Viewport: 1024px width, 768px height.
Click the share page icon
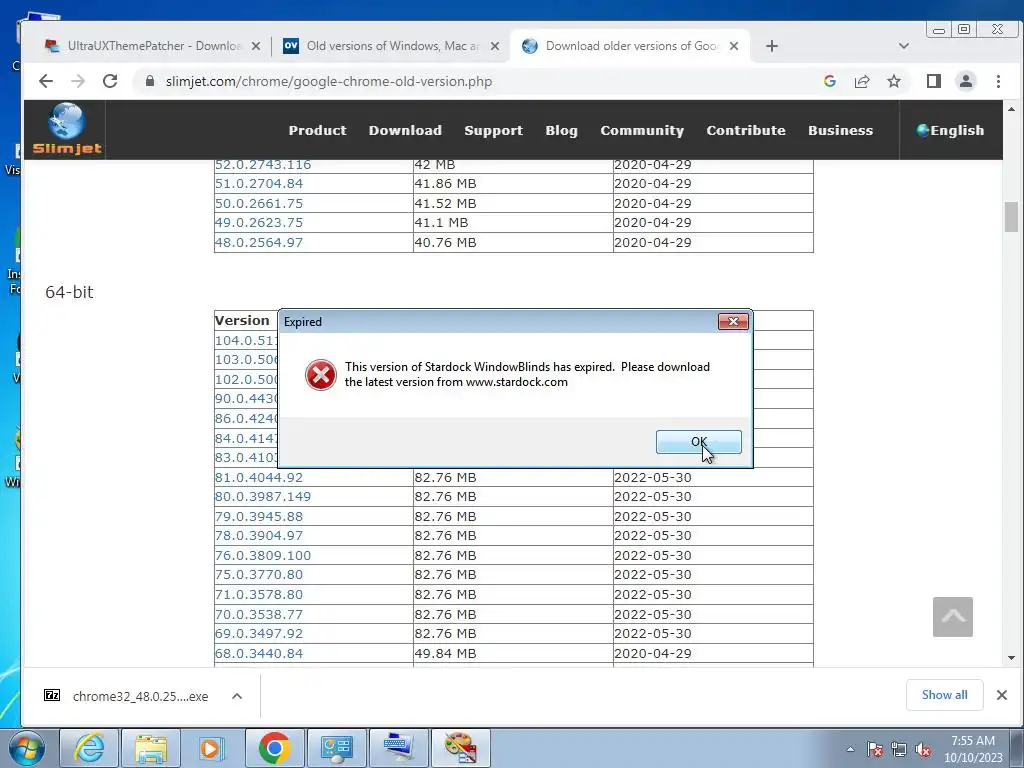(862, 81)
